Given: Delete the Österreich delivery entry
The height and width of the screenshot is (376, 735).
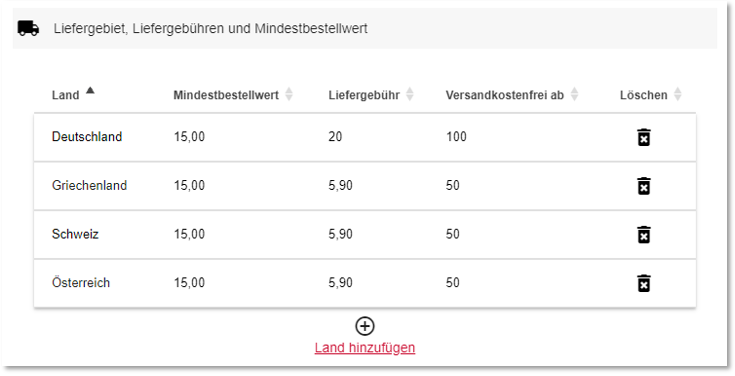Looking at the screenshot, I should (x=644, y=284).
